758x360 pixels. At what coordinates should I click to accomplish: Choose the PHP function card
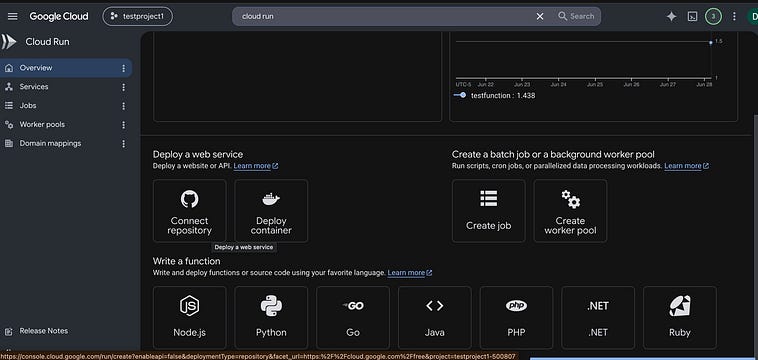(x=516, y=317)
